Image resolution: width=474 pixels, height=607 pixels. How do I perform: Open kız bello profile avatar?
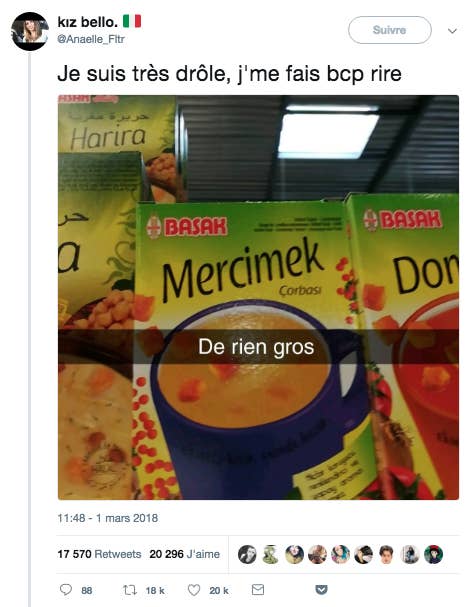click(x=30, y=31)
